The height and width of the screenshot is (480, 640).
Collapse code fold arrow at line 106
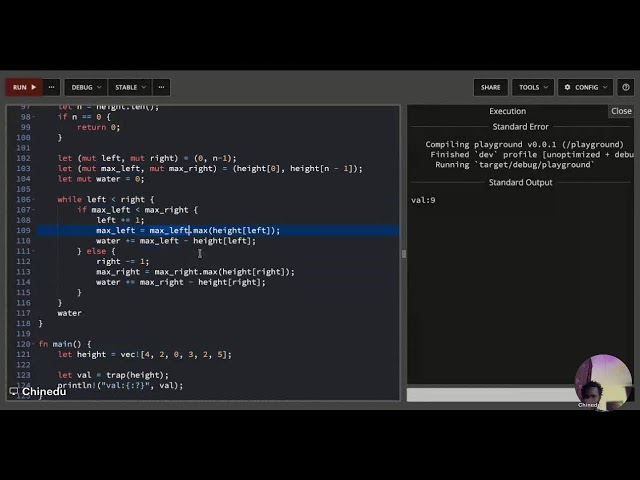(33, 200)
